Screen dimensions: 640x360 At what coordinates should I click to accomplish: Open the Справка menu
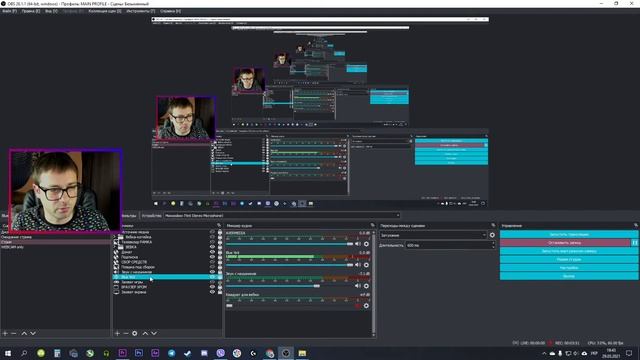pos(170,11)
